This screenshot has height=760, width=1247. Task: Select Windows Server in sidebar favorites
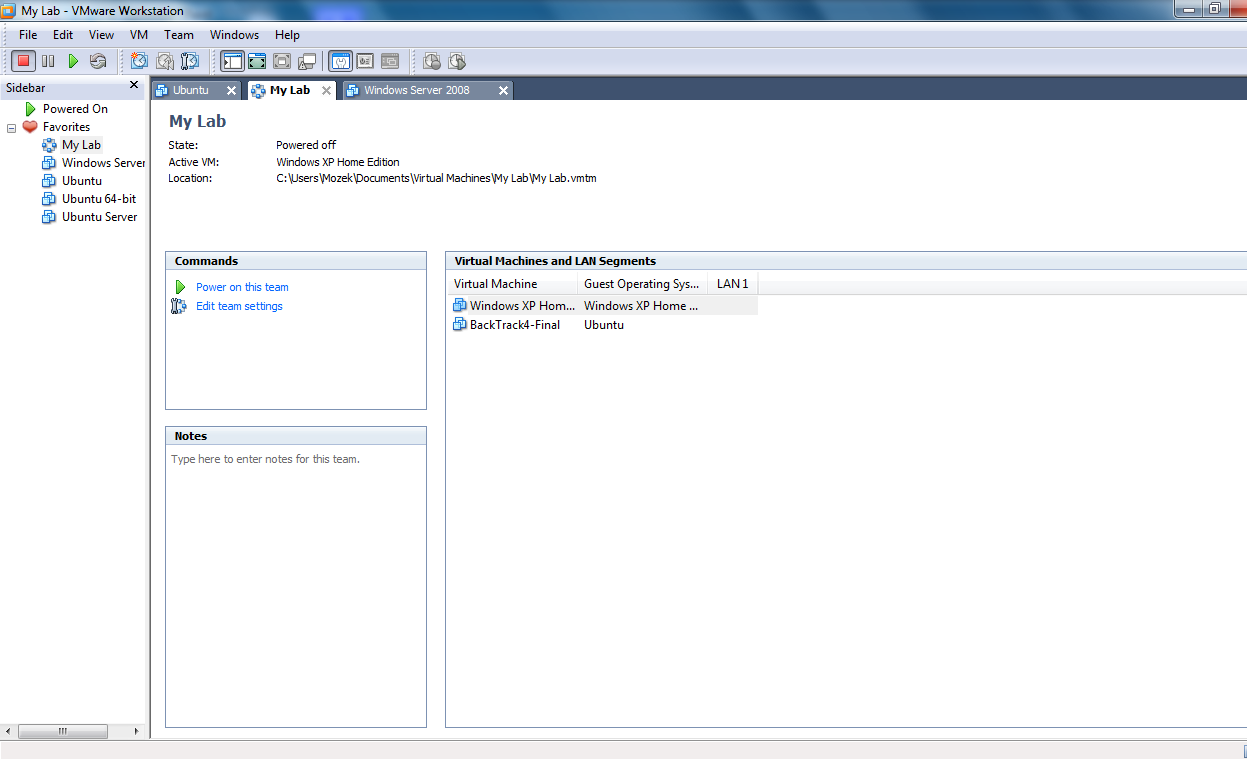pyautogui.click(x=103, y=163)
